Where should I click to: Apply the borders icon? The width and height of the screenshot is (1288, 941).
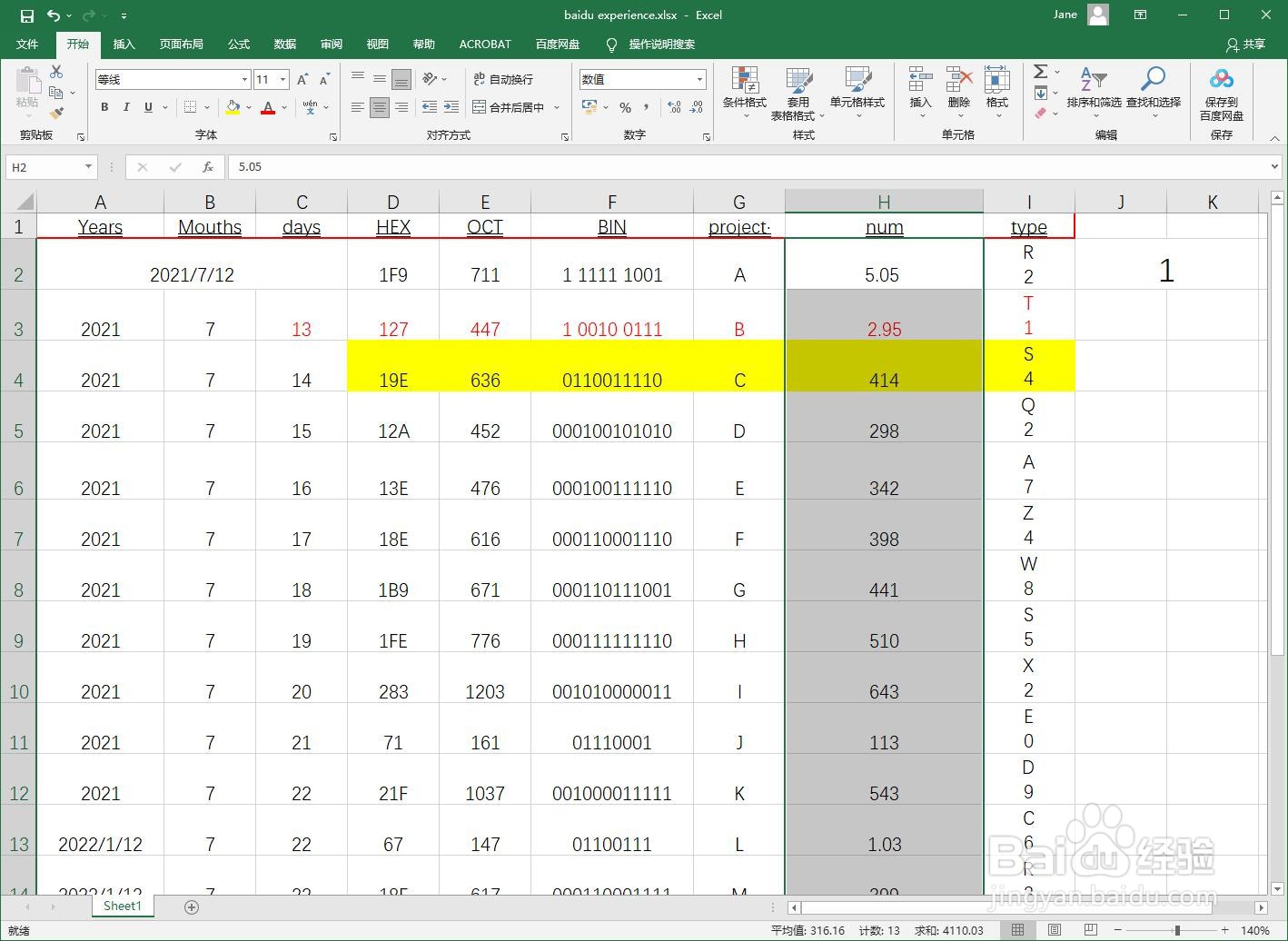pyautogui.click(x=190, y=107)
